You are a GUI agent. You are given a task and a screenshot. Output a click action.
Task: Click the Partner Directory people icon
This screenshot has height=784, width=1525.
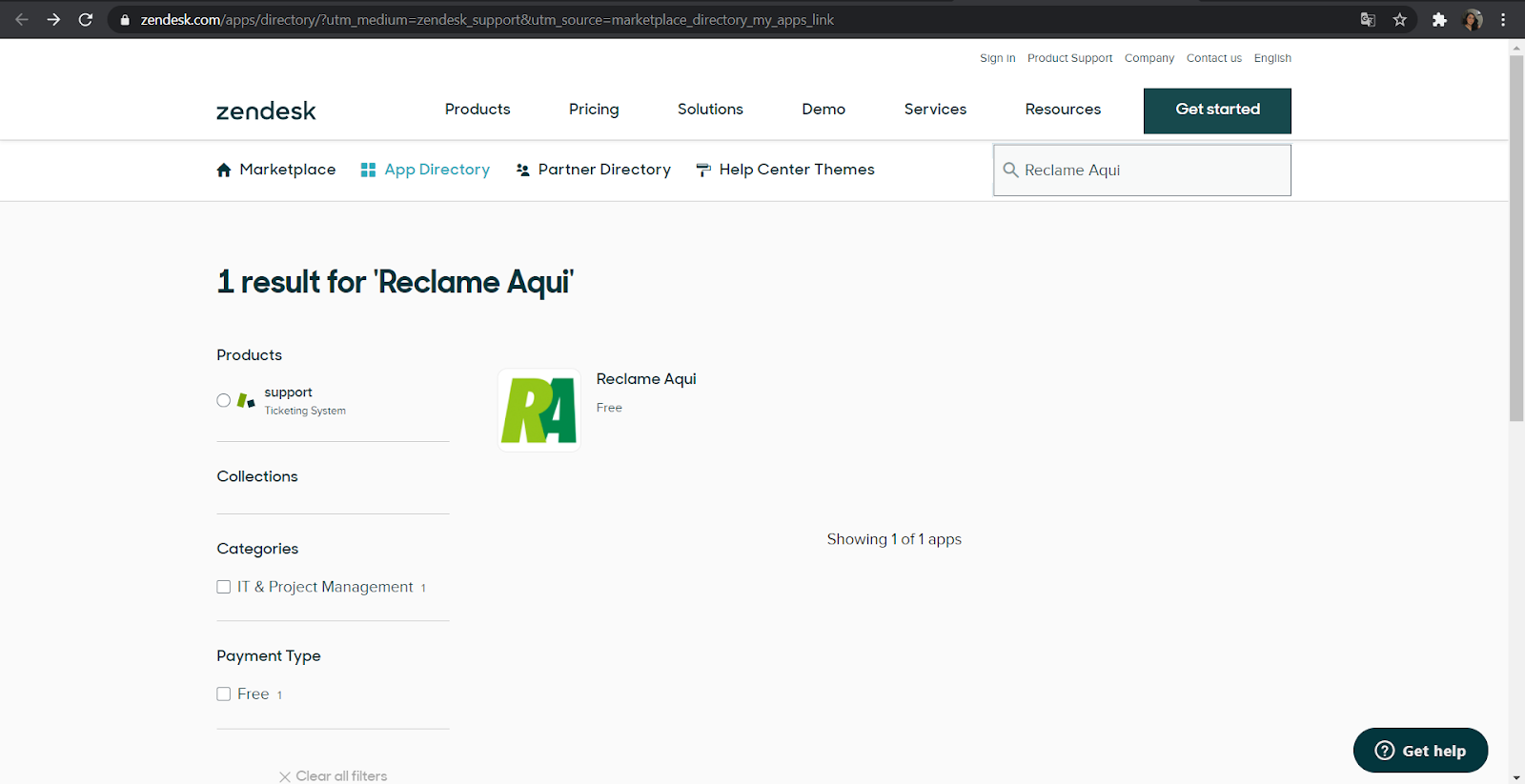click(x=522, y=170)
